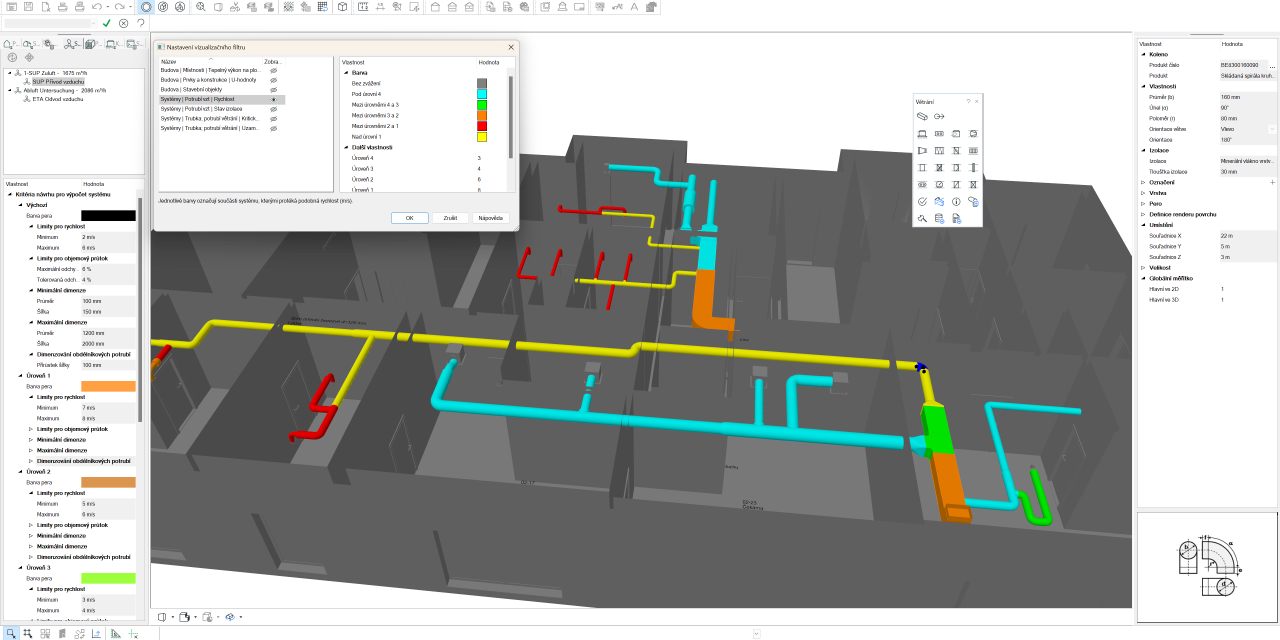The image size is (1280, 640).
Task: Click the OK button in filter dialog
Action: coord(410,217)
